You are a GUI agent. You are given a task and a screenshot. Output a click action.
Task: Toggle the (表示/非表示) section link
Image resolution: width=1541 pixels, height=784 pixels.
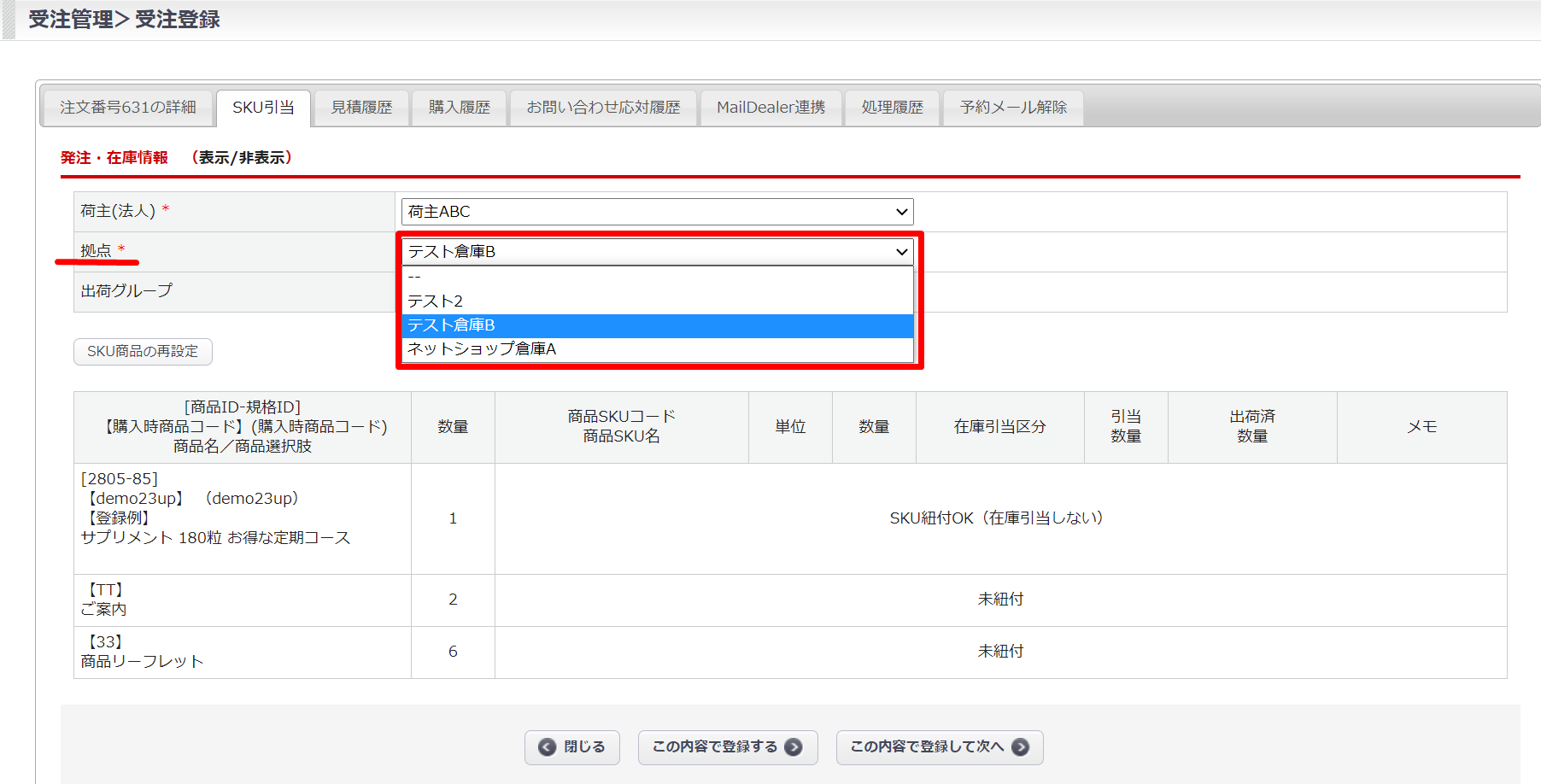coord(242,158)
